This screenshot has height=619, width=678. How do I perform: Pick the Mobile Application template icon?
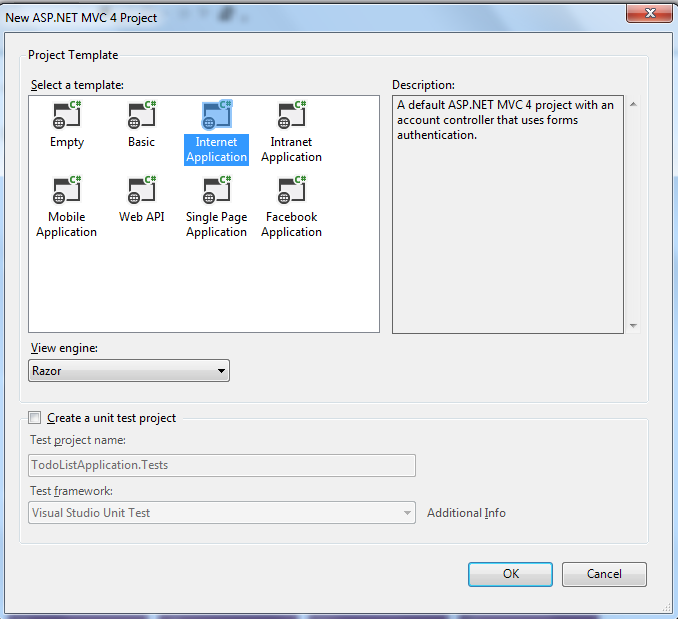tap(67, 190)
